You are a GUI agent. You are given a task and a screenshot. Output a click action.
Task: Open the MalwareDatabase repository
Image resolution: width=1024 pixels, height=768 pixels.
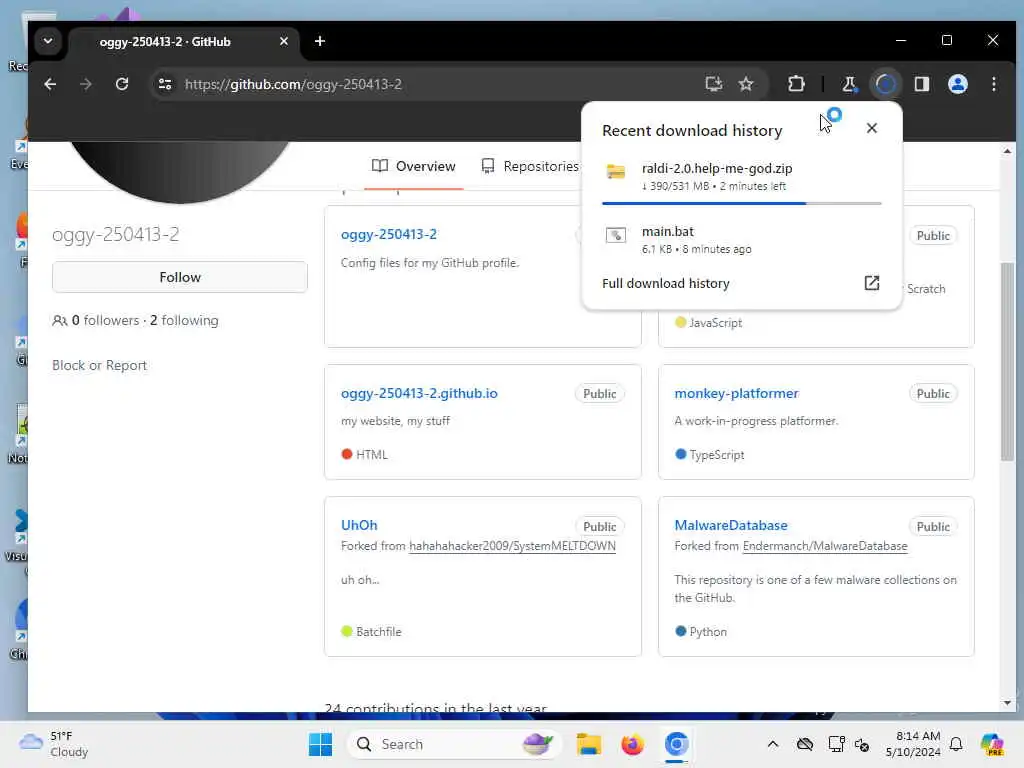tap(731, 525)
